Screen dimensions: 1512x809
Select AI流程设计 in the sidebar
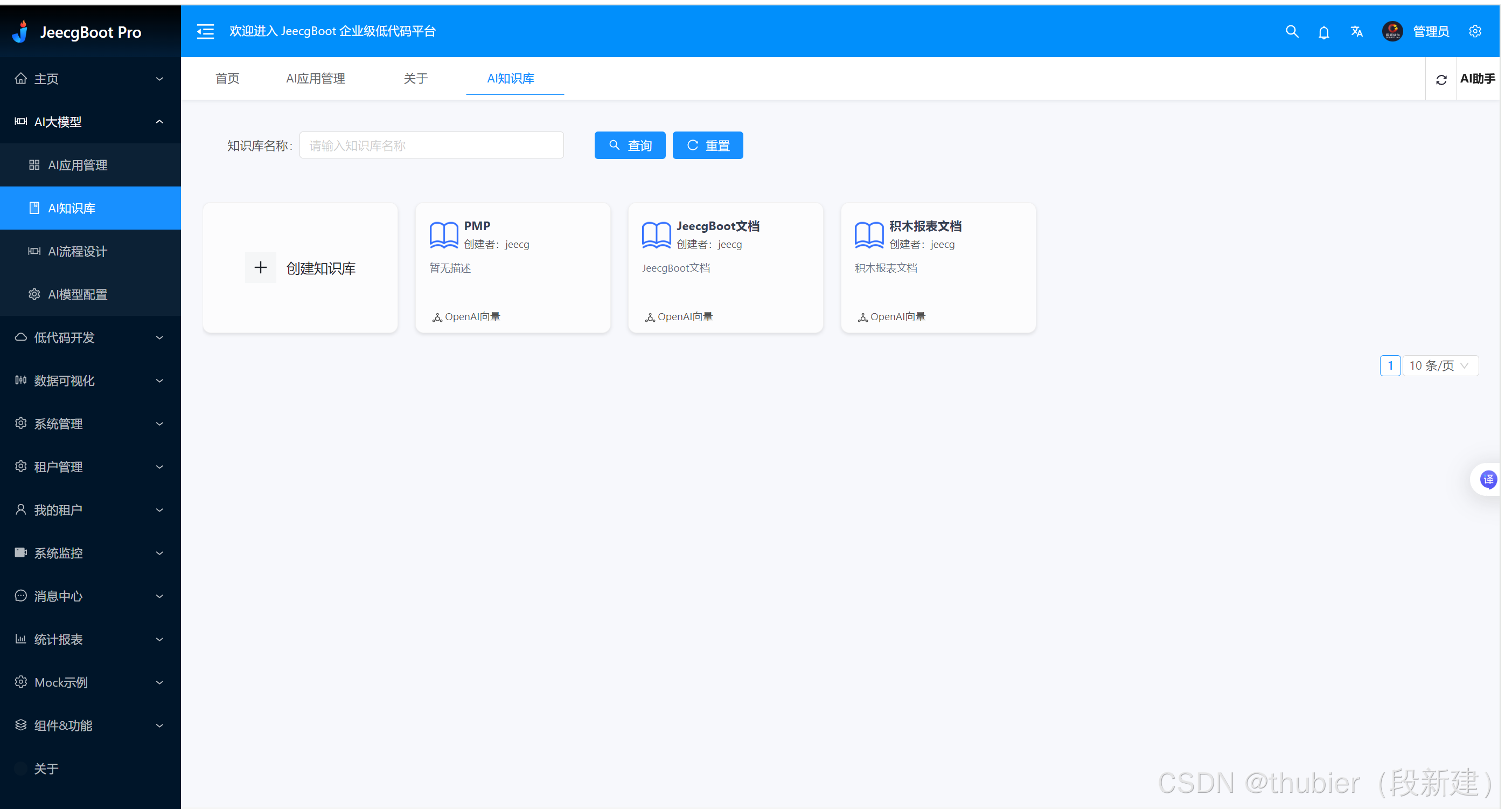(x=78, y=252)
